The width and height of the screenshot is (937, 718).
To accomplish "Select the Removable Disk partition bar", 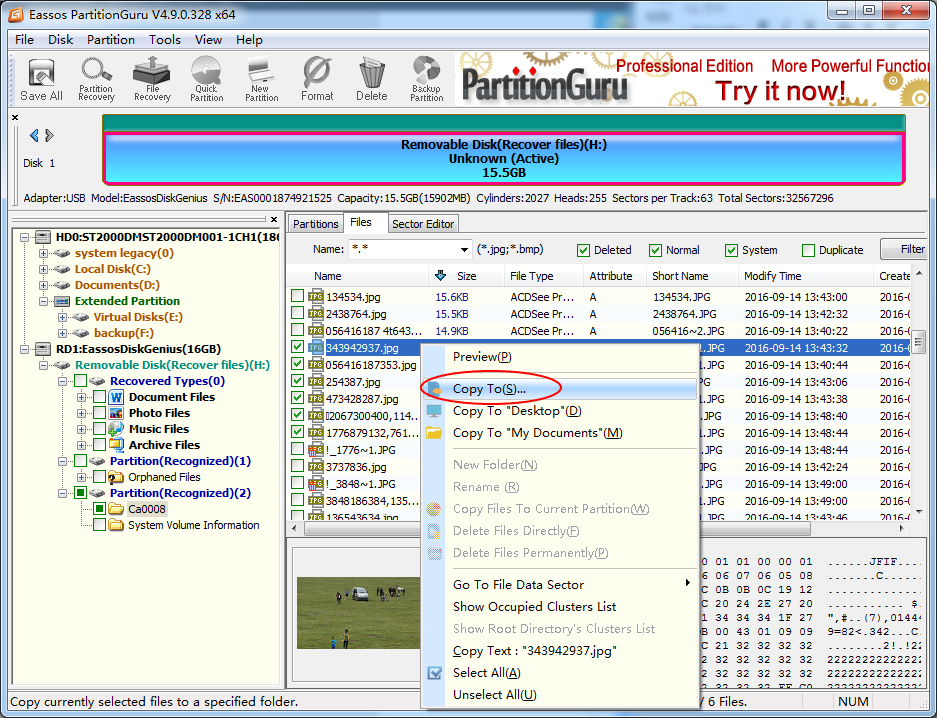I will (x=504, y=159).
